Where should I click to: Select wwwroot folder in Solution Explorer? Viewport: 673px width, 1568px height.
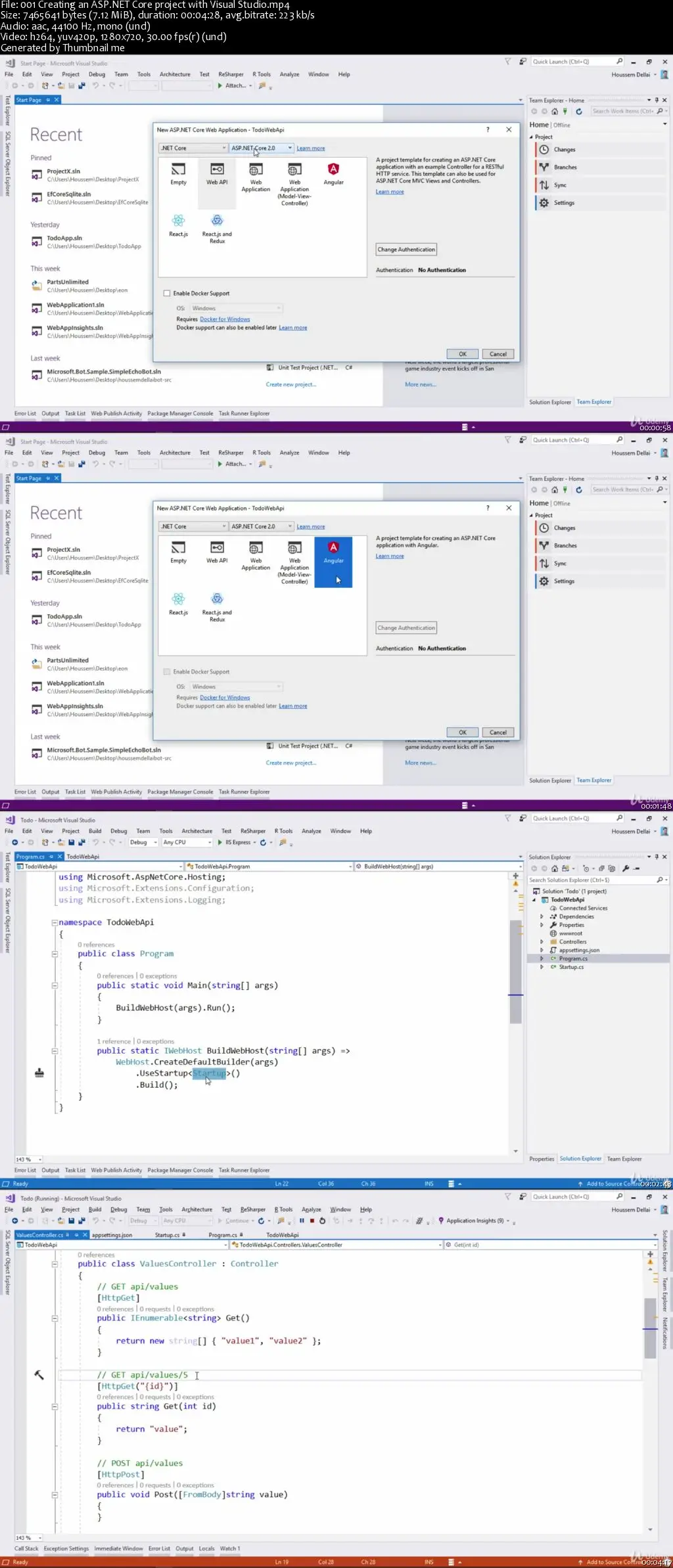[x=567, y=933]
